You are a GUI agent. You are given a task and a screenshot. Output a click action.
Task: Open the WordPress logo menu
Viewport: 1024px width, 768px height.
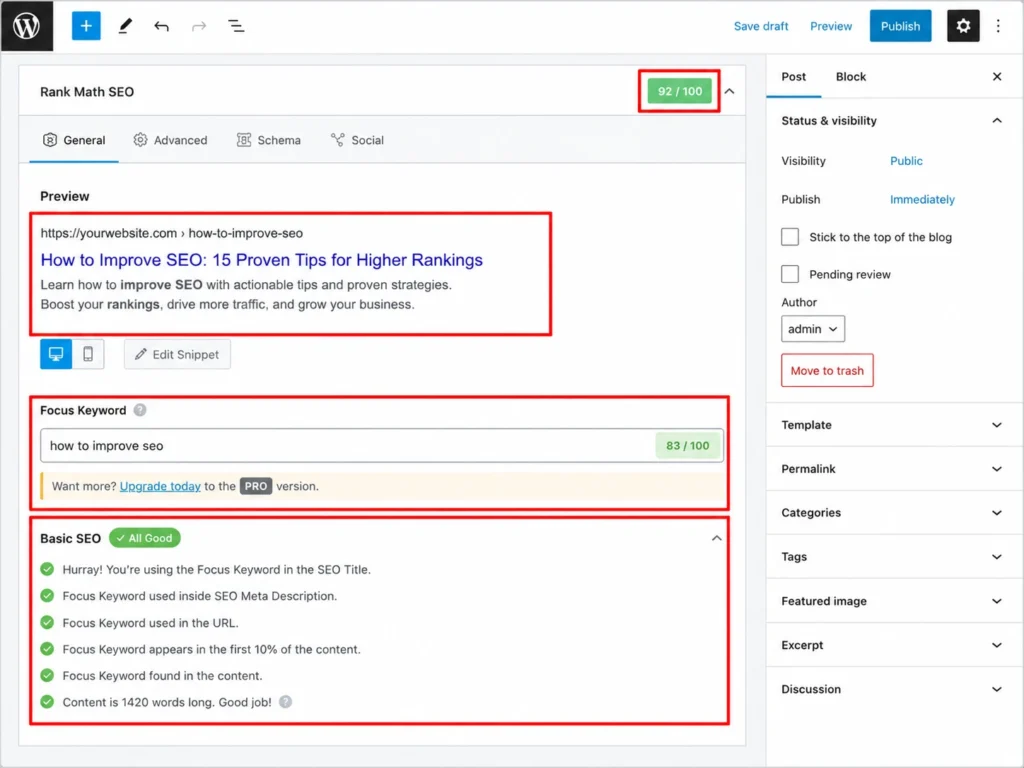click(27, 26)
